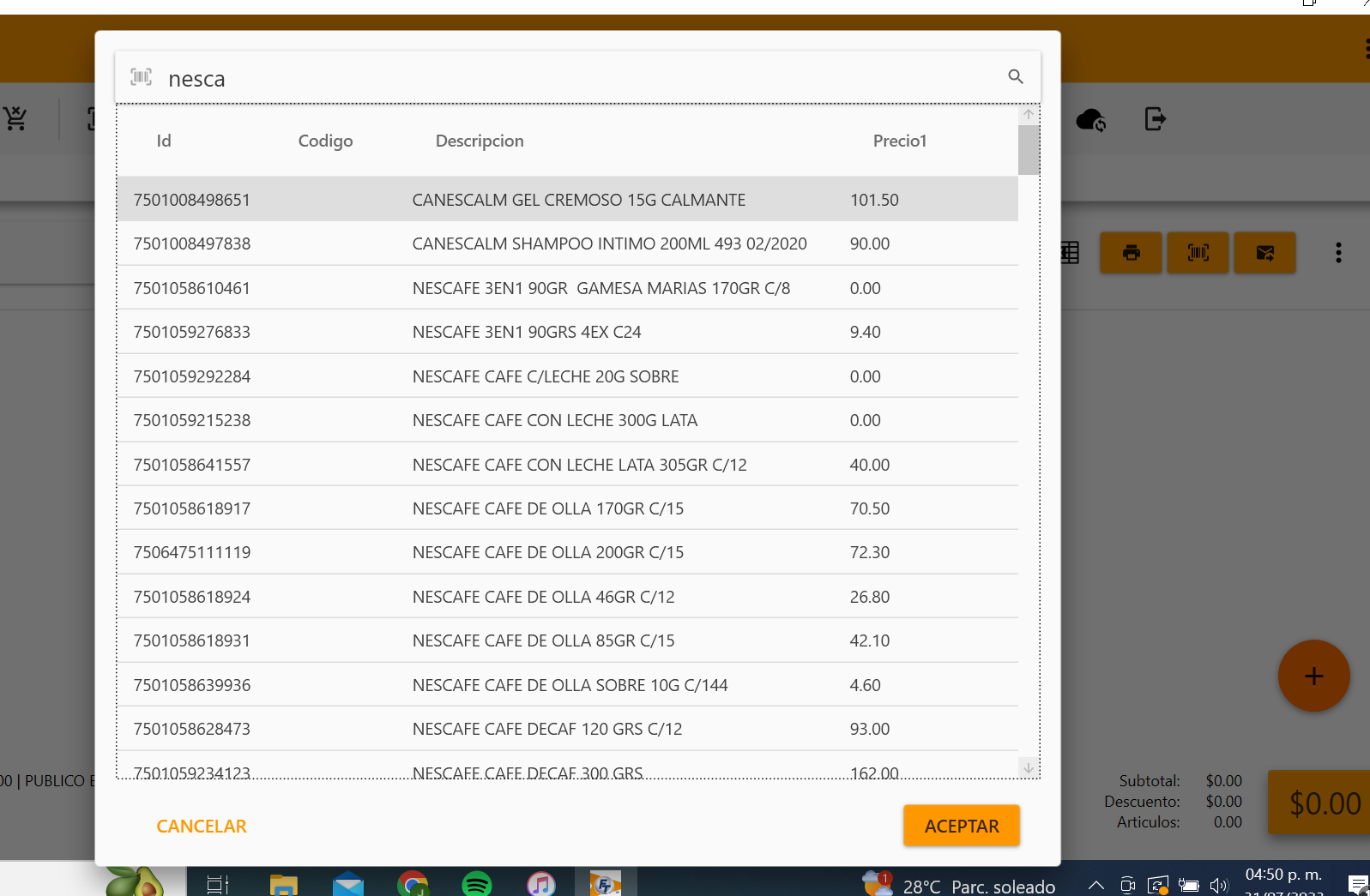
Task: Click price 101.50
Action: [x=874, y=200]
